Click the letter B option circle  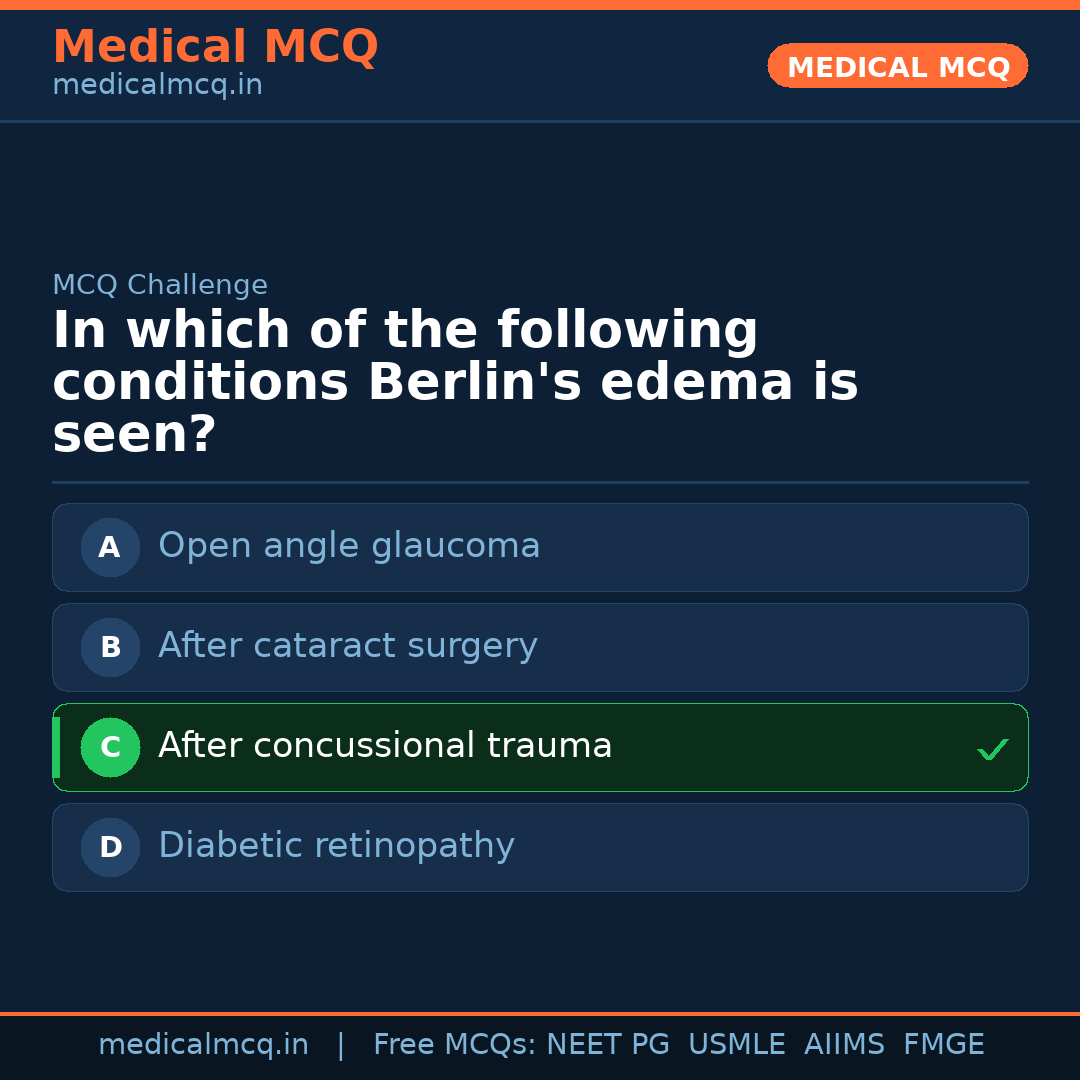[x=110, y=647]
